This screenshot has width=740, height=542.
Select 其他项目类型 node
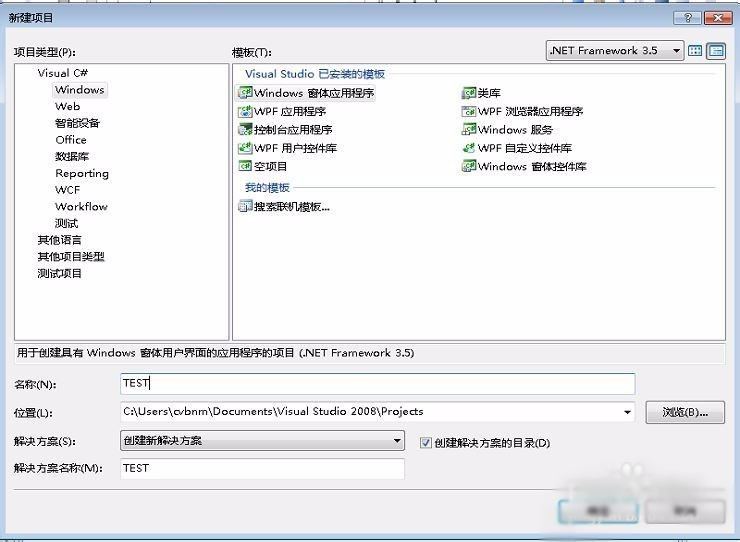[x=71, y=256]
